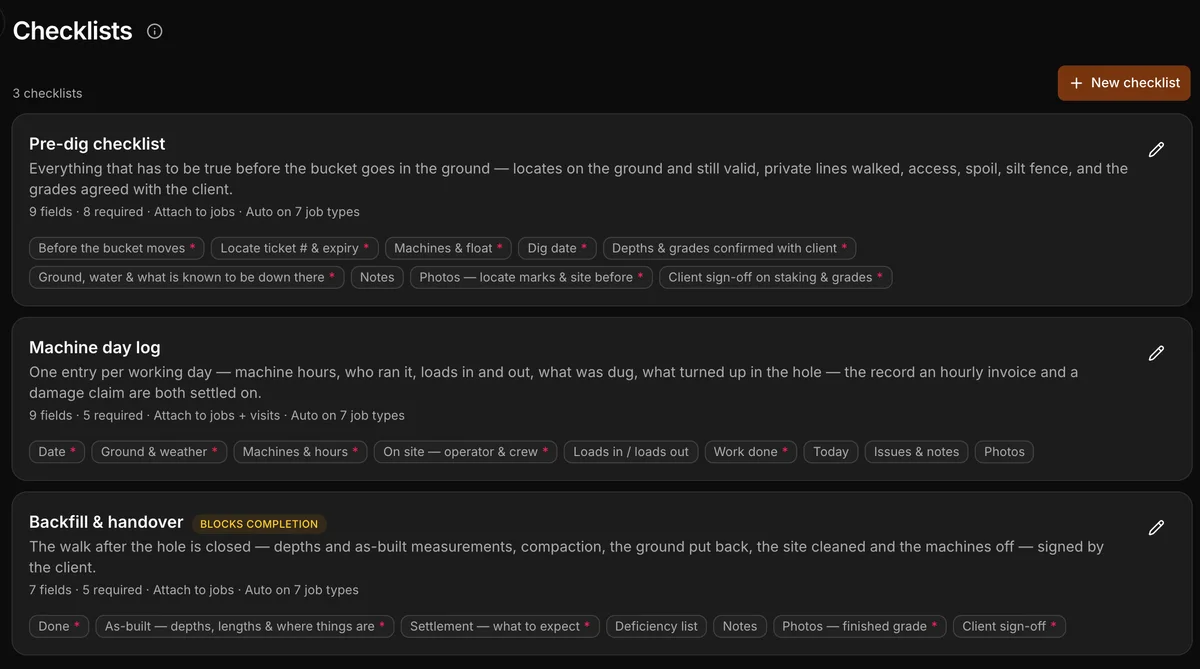Click Pre-dig '9 fields · 8 required' summary line

pos(194,212)
